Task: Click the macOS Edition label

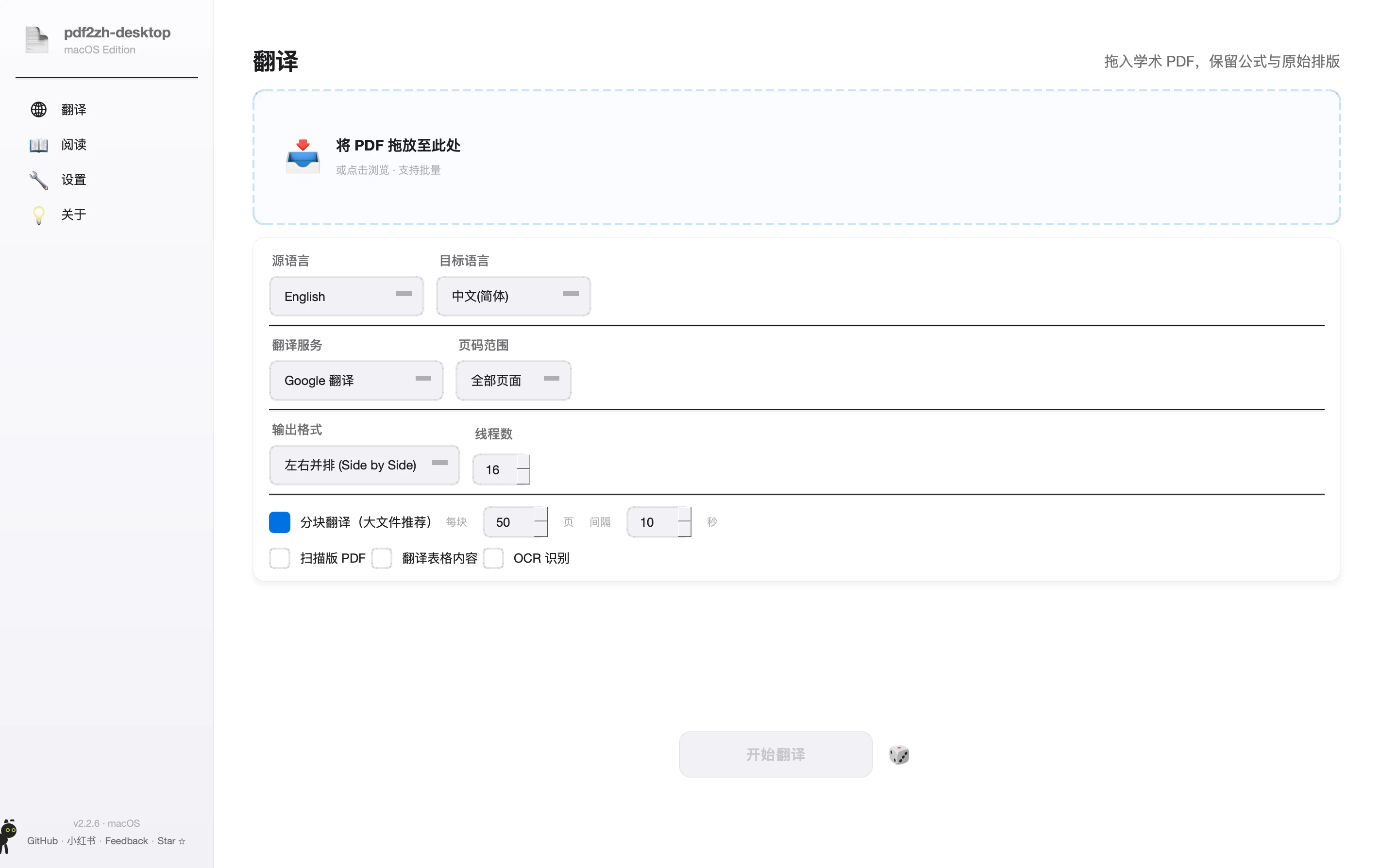Action: [x=100, y=50]
